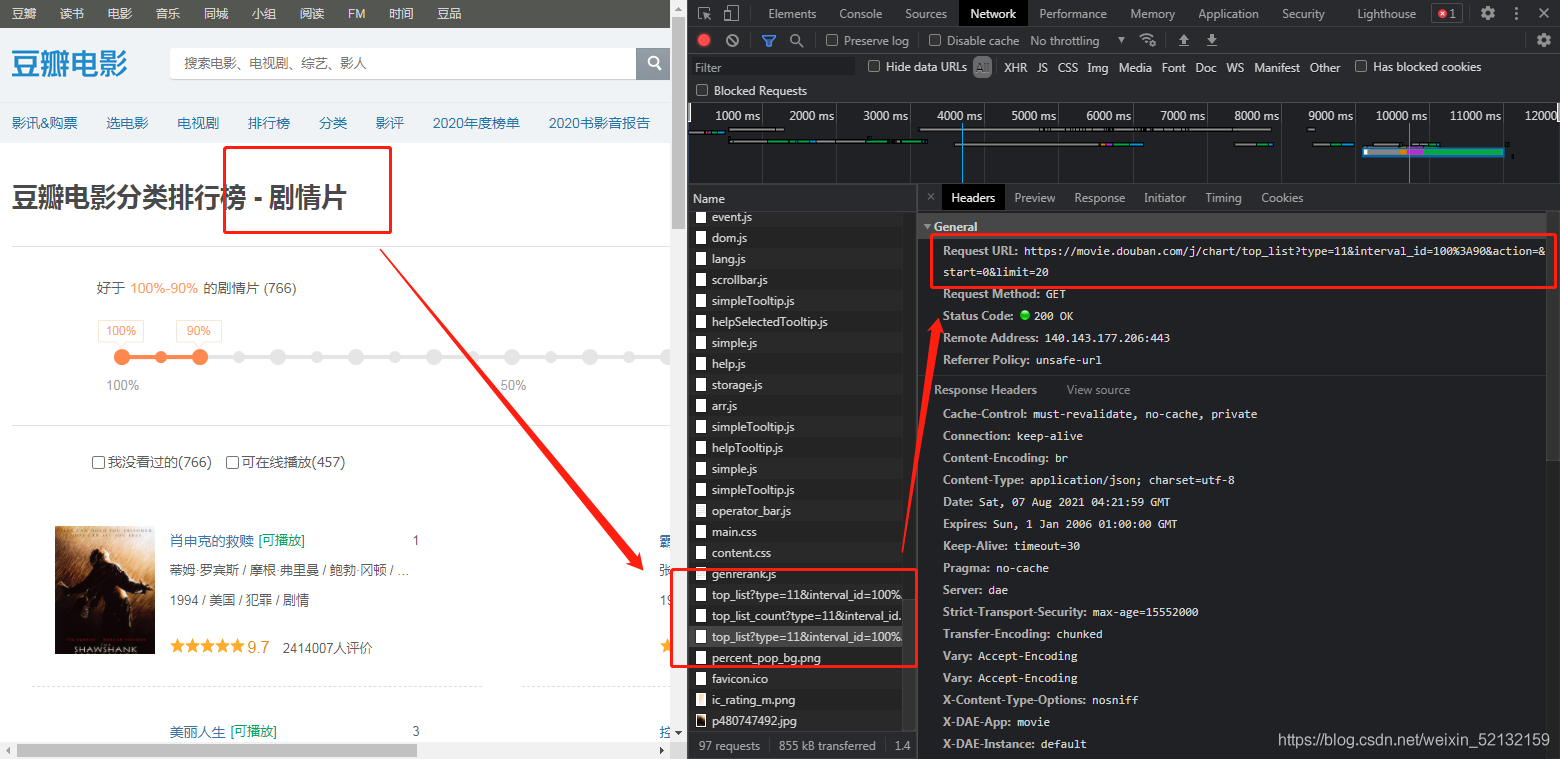The height and width of the screenshot is (759, 1560).
Task: Stop recording the network log
Action: pos(704,40)
